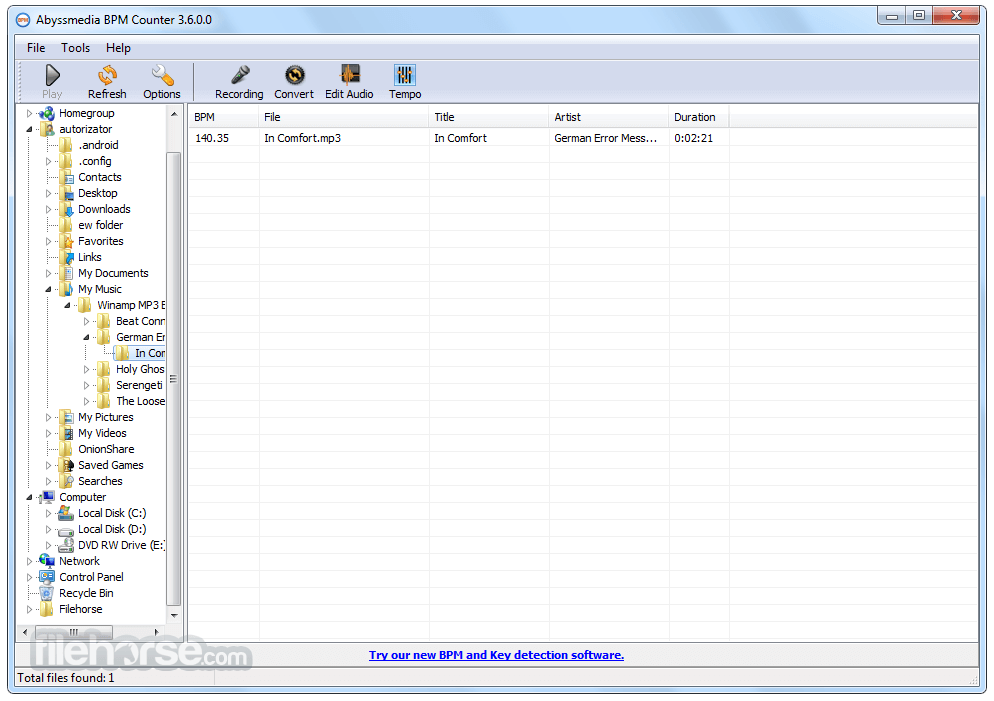
Task: Select the .android folder
Action: pyautogui.click(x=98, y=145)
